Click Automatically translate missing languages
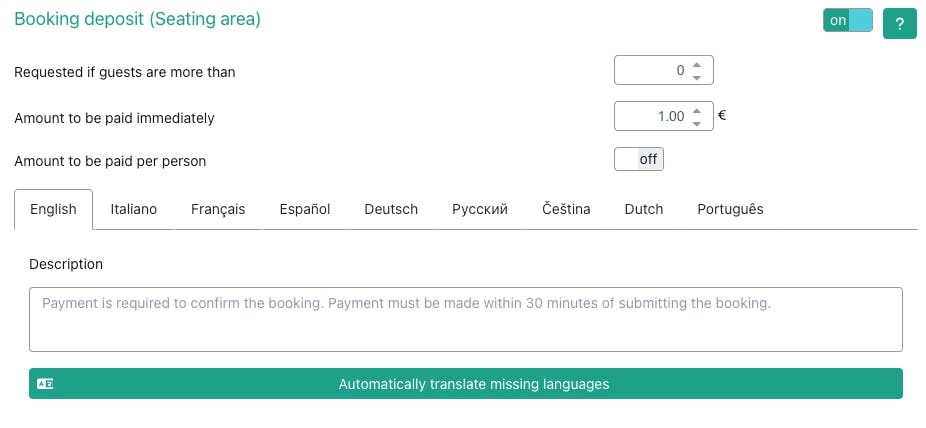926x428 pixels. [x=466, y=384]
